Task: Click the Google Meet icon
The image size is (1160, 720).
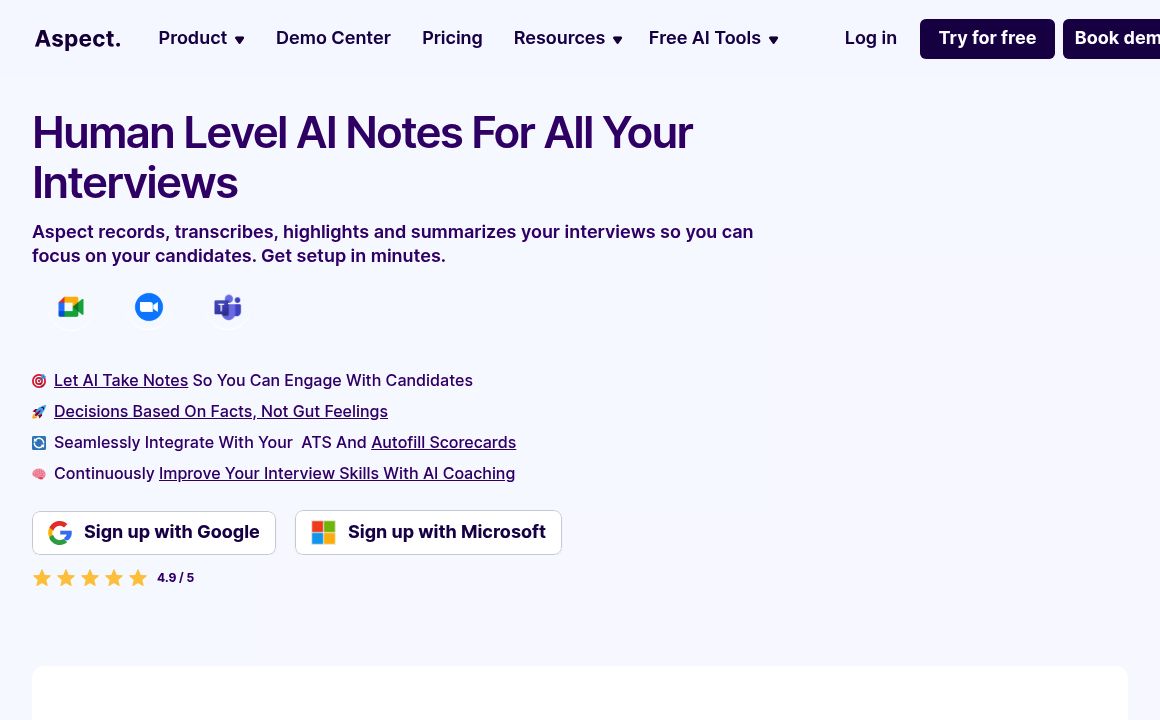Action: coord(71,307)
